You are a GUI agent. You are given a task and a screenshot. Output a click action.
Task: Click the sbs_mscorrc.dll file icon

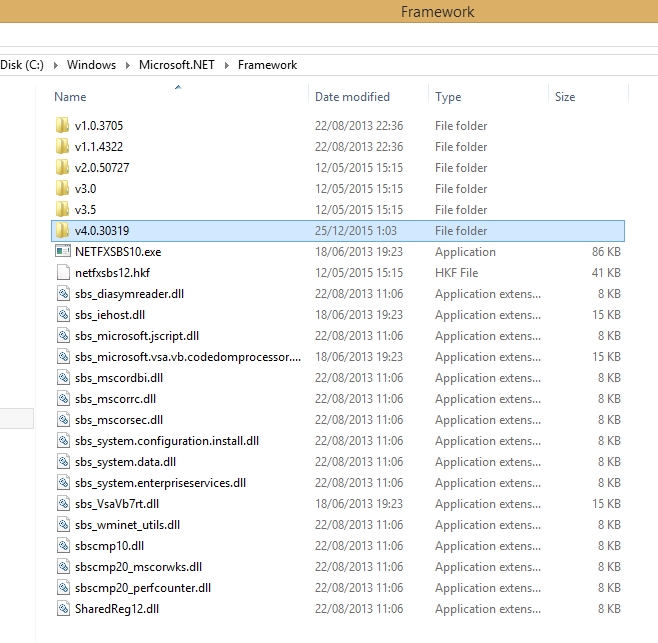pos(63,398)
